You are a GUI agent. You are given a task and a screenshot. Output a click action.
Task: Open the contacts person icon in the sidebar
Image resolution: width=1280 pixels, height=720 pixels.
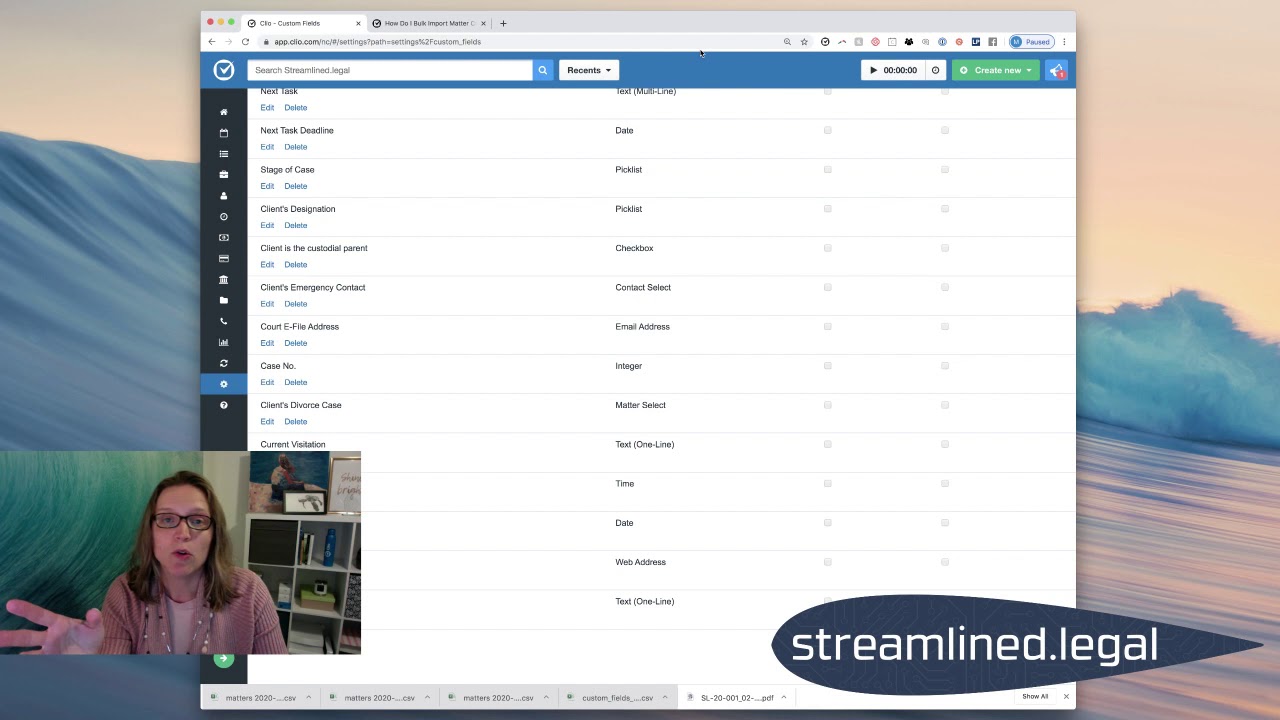224,196
